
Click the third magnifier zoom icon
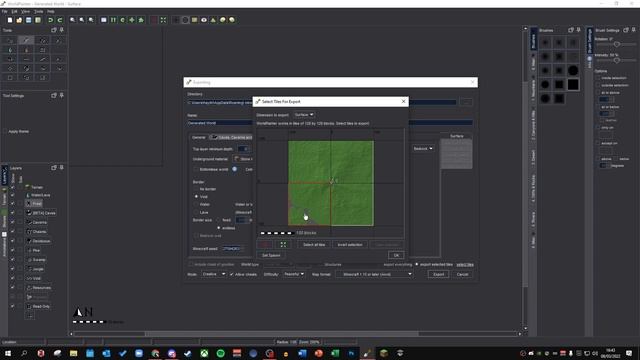click(91, 20)
